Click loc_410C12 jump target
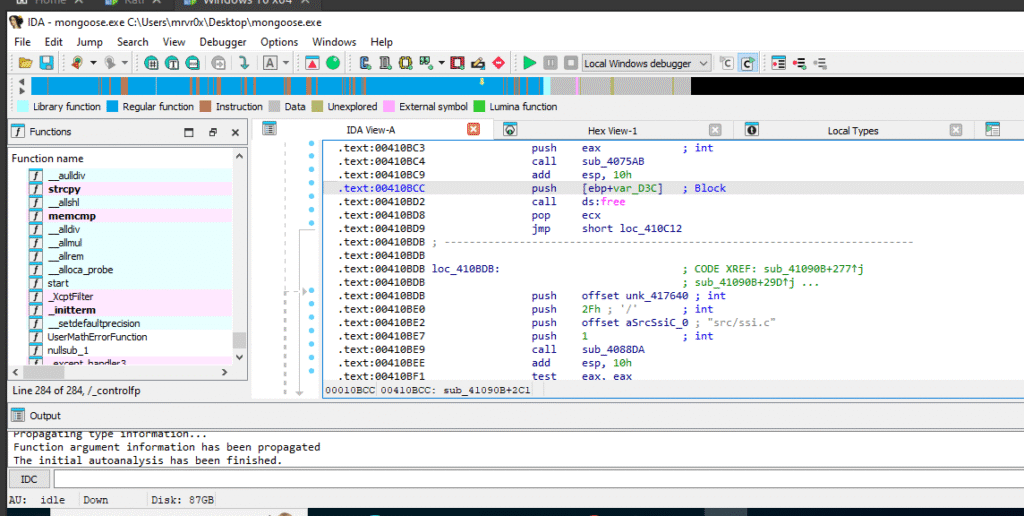The height and width of the screenshot is (516, 1024). point(648,229)
